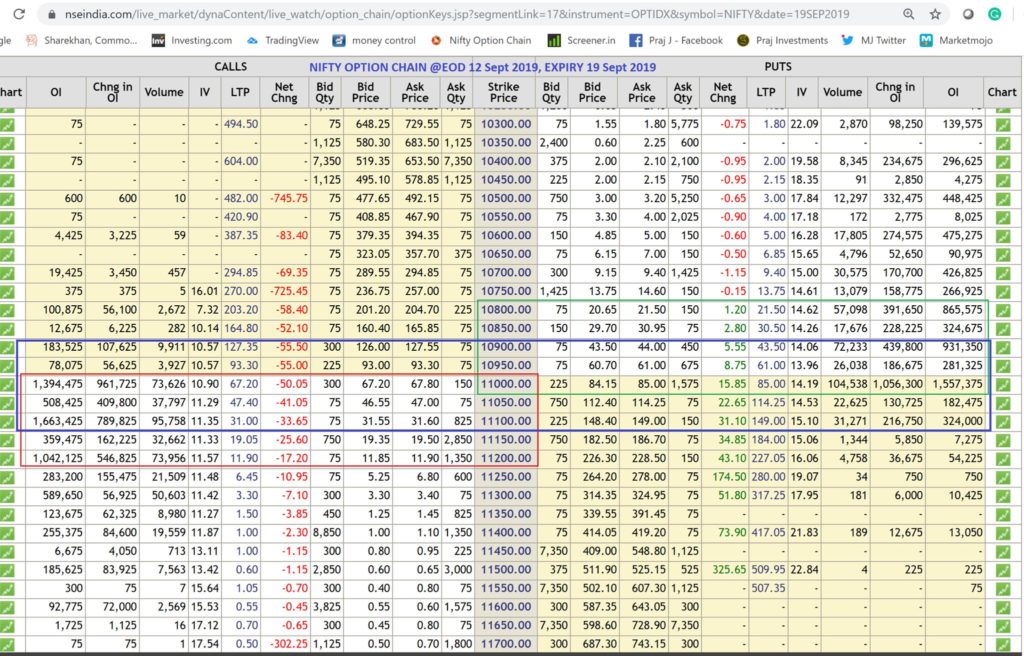Open the 10300.00 strike price link
Image resolution: width=1024 pixels, height=656 pixels.
coord(506,124)
